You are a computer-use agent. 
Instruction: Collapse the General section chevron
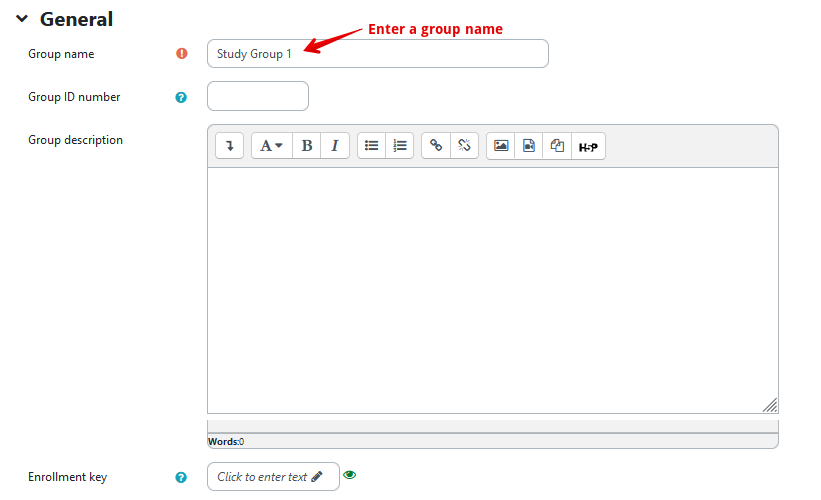(x=22, y=19)
